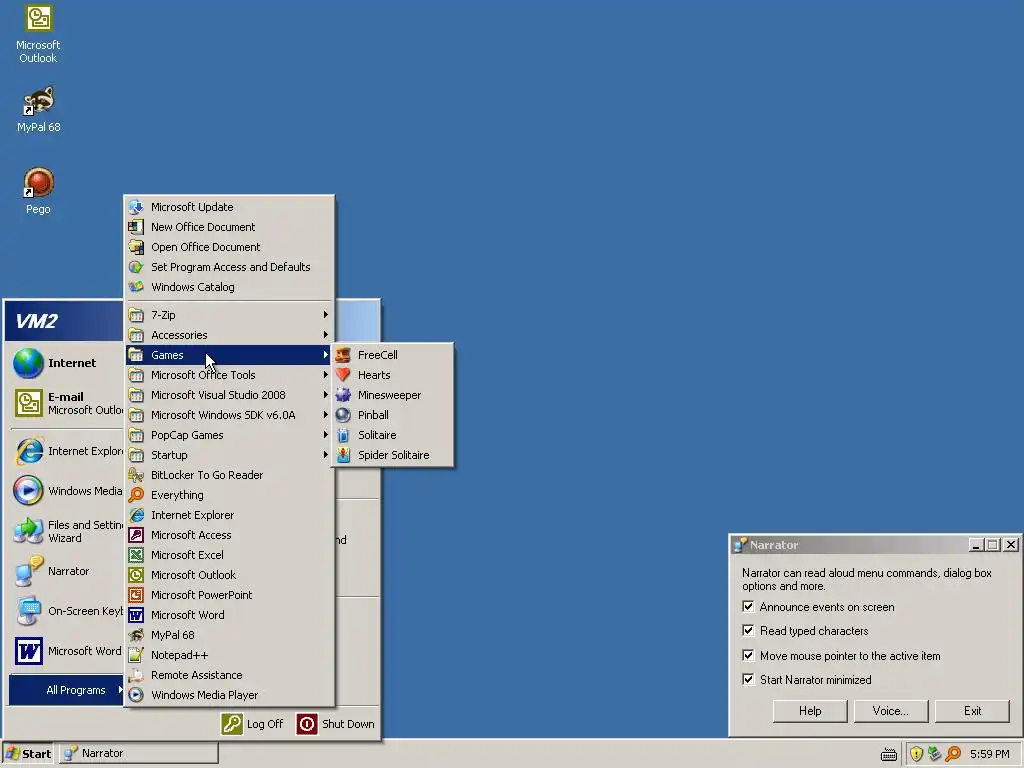Open the Hearts game
This screenshot has width=1024, height=768.
pos(392,375)
